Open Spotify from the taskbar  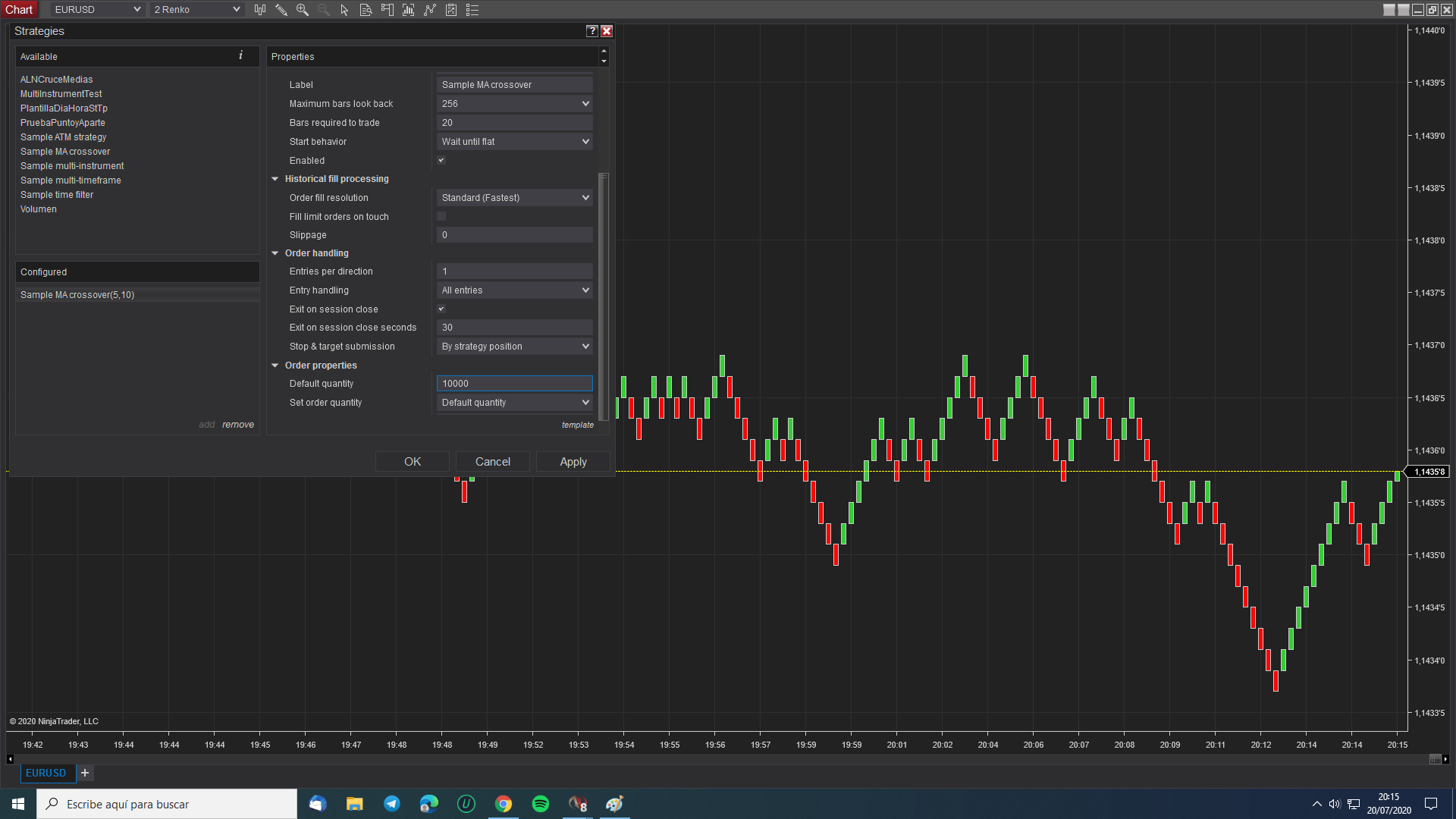541,804
